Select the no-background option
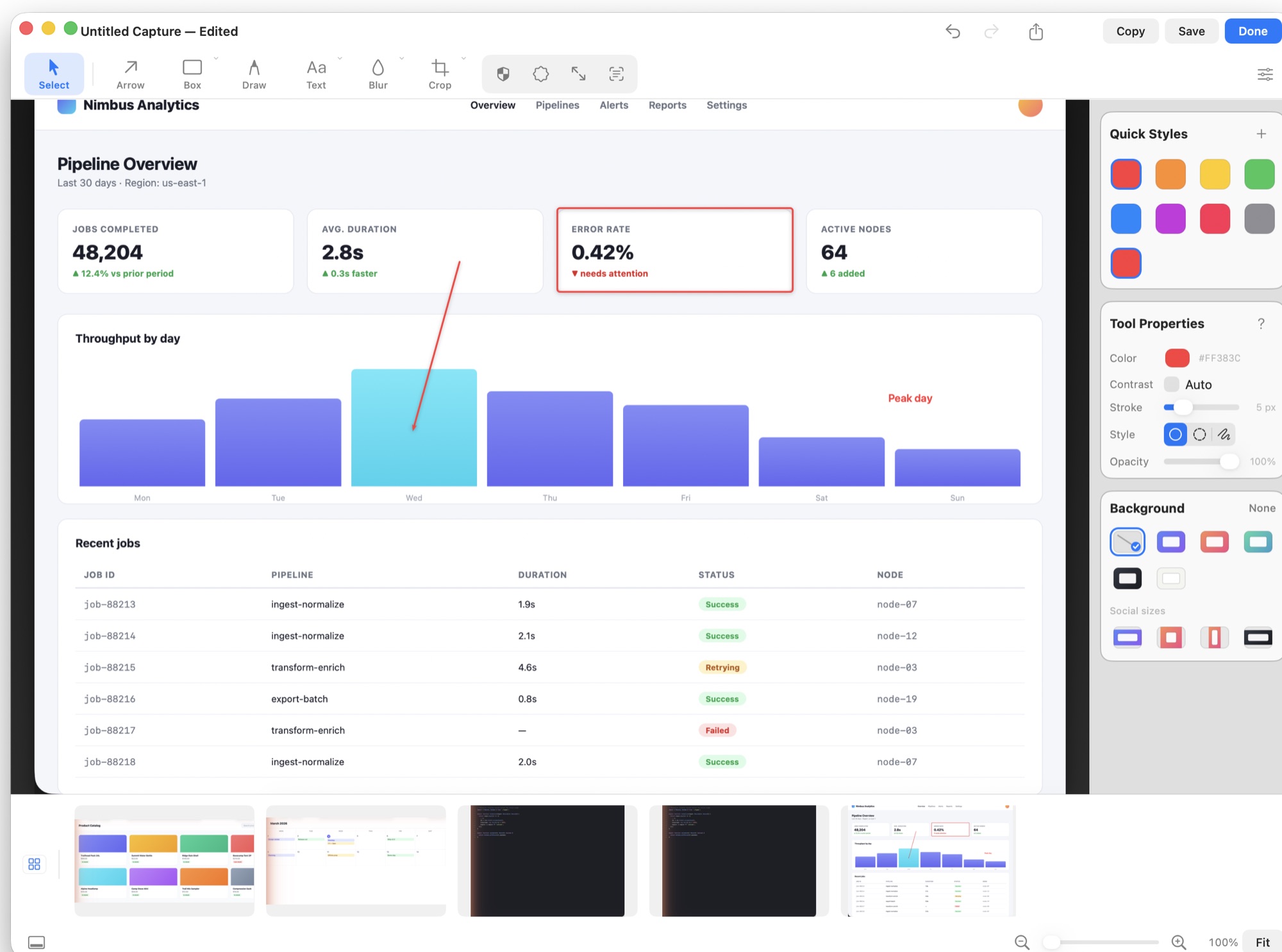The height and width of the screenshot is (952, 1282). click(x=1128, y=542)
